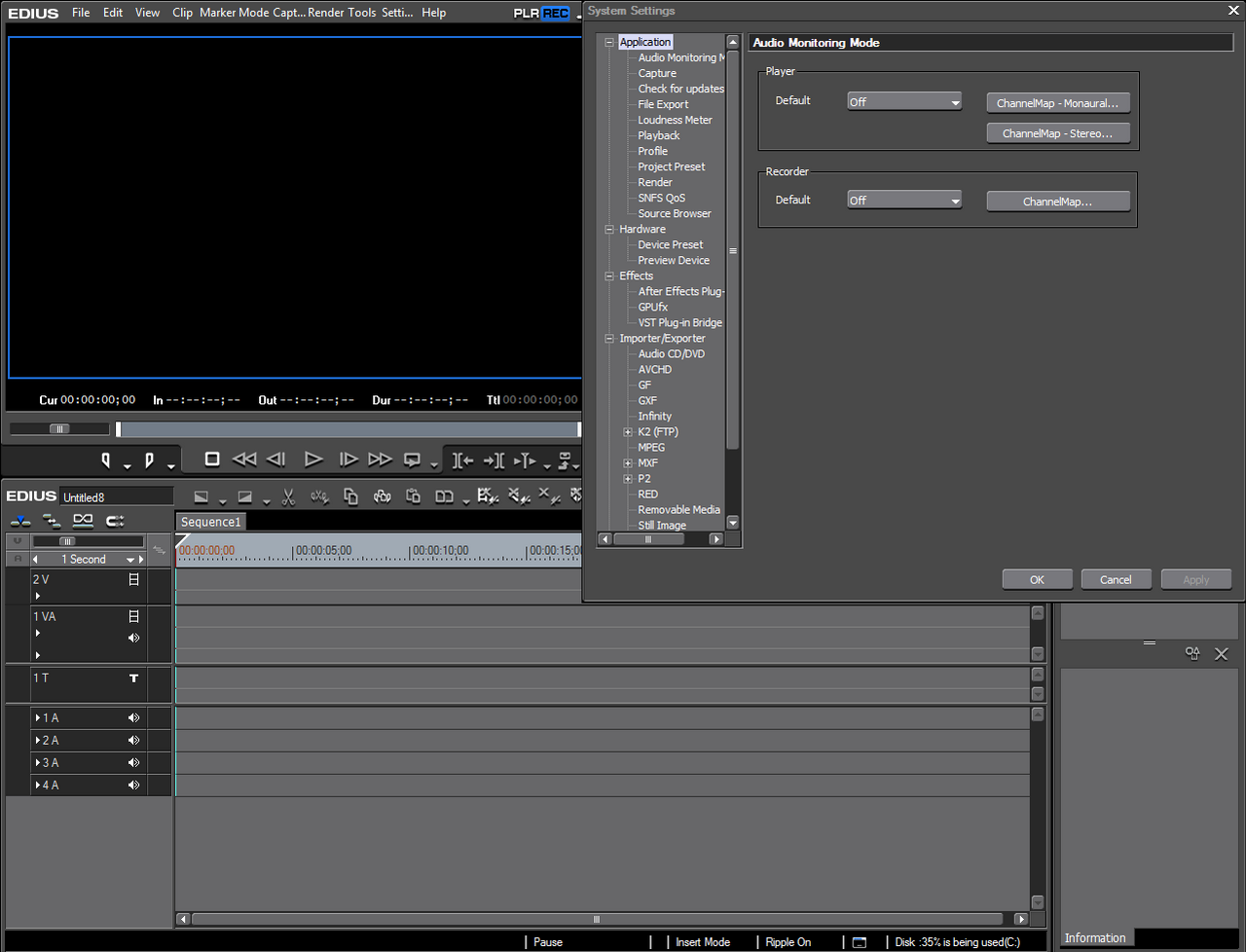This screenshot has height=952, width=1246.
Task: Click the Copy icon in the timeline toolbar
Action: click(x=350, y=497)
